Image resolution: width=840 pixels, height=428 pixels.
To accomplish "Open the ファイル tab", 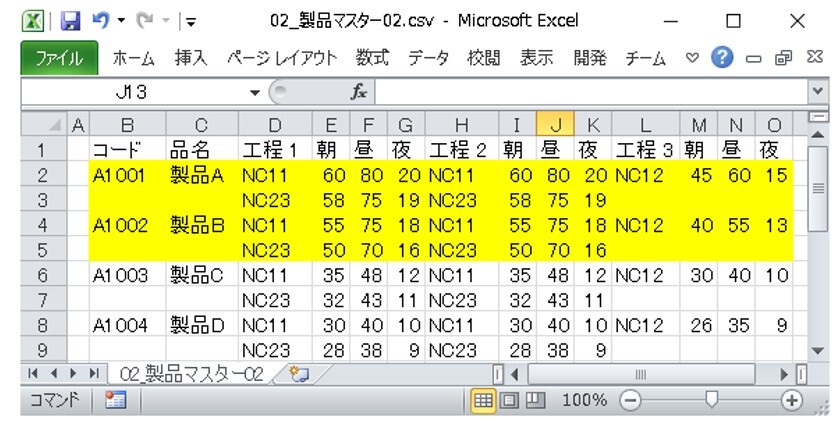I will (59, 59).
